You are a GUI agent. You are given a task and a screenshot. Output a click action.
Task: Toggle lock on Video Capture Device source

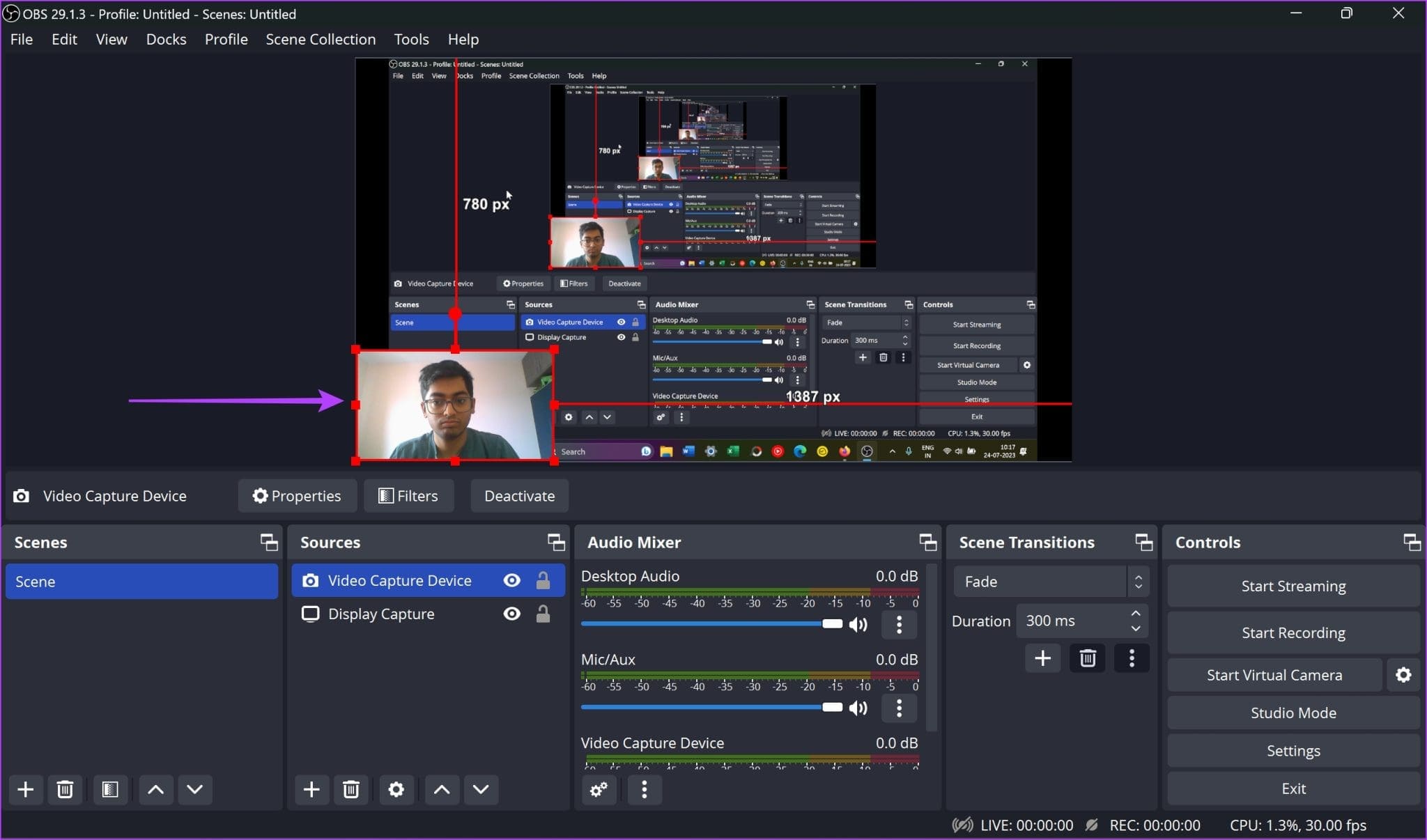point(543,580)
